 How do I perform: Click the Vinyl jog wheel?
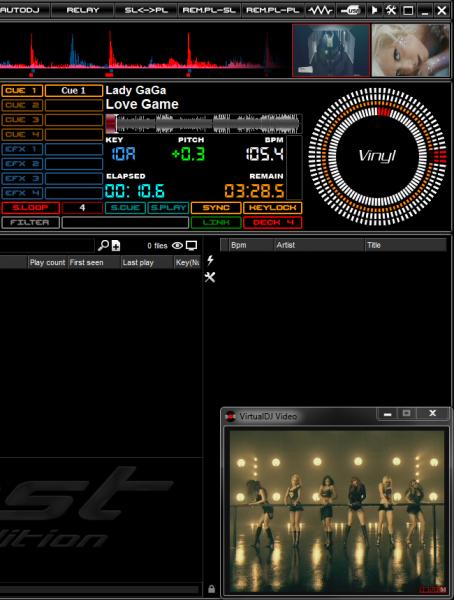pyautogui.click(x=377, y=156)
